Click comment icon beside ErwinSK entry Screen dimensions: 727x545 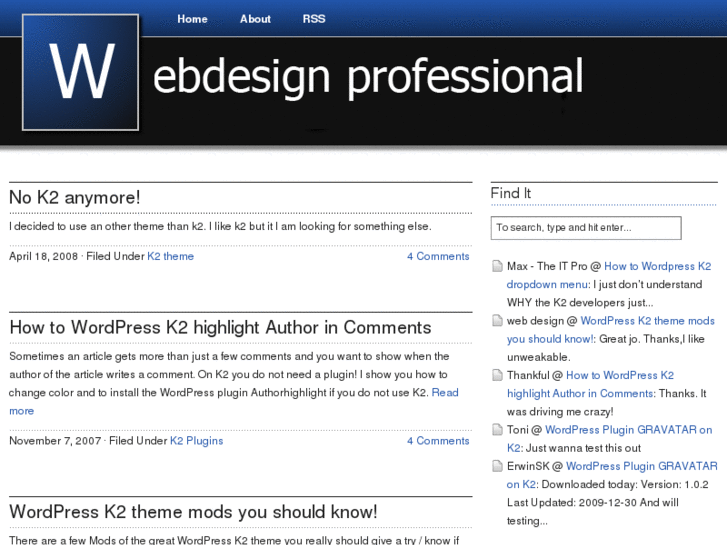pos(497,466)
